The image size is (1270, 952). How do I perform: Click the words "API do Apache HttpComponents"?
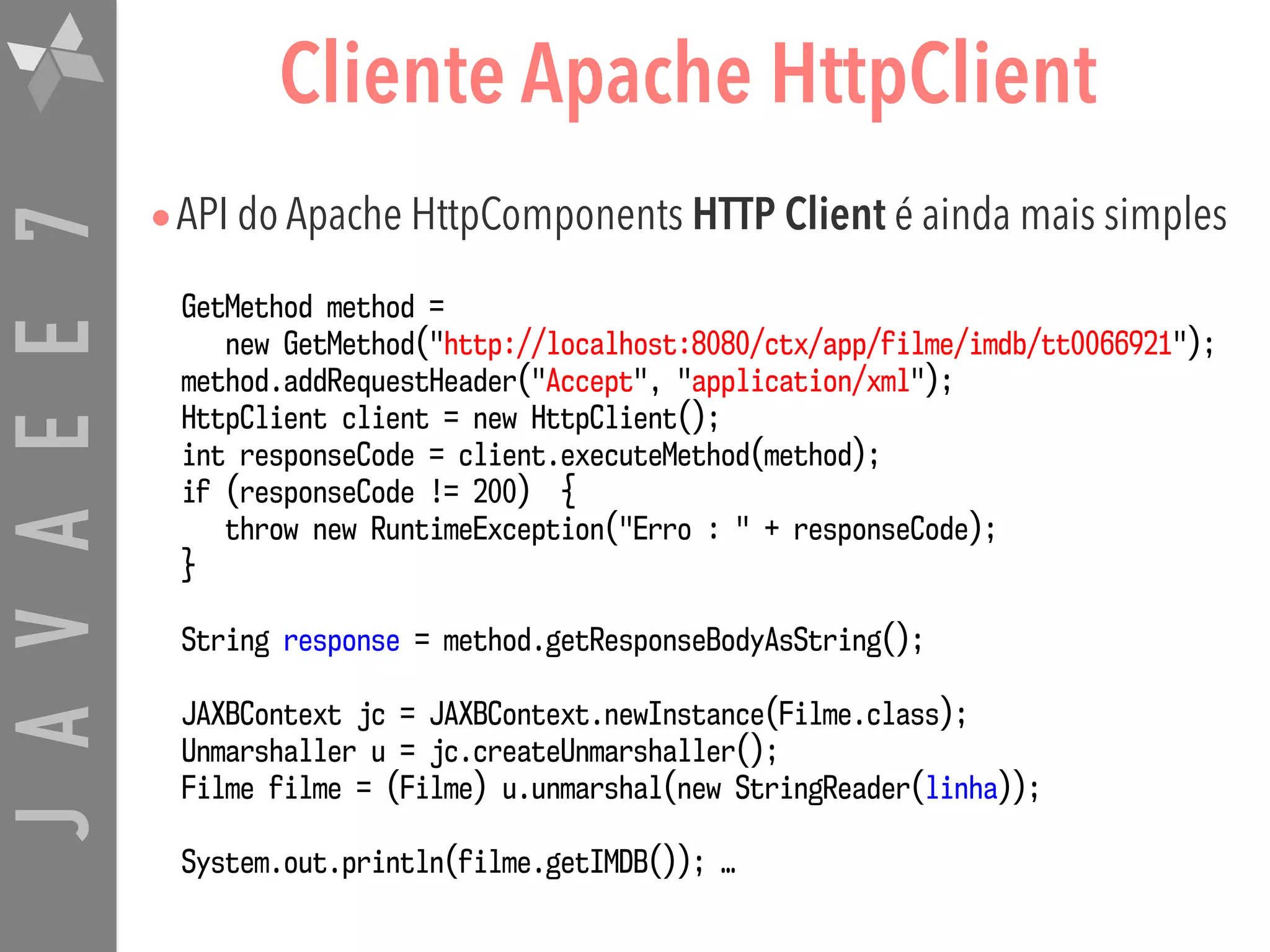tap(430, 215)
